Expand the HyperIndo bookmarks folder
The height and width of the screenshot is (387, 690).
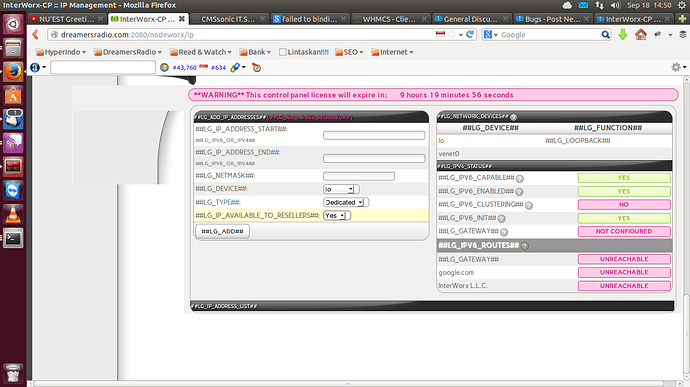pyautogui.click(x=61, y=52)
